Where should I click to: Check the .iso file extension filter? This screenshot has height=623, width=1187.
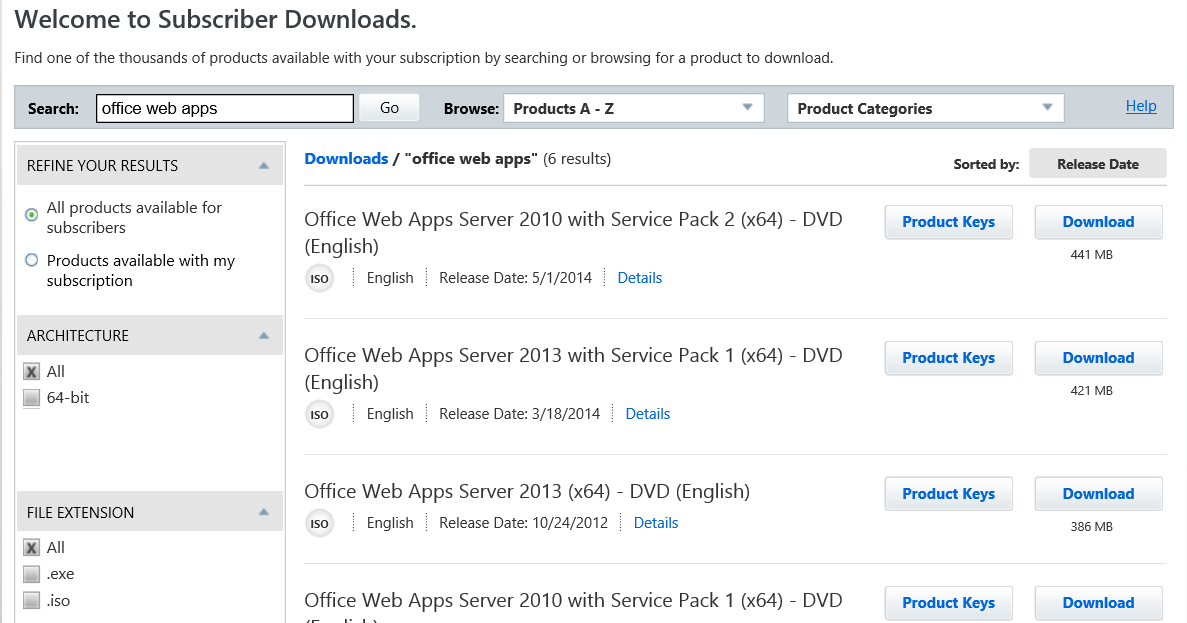click(x=31, y=600)
